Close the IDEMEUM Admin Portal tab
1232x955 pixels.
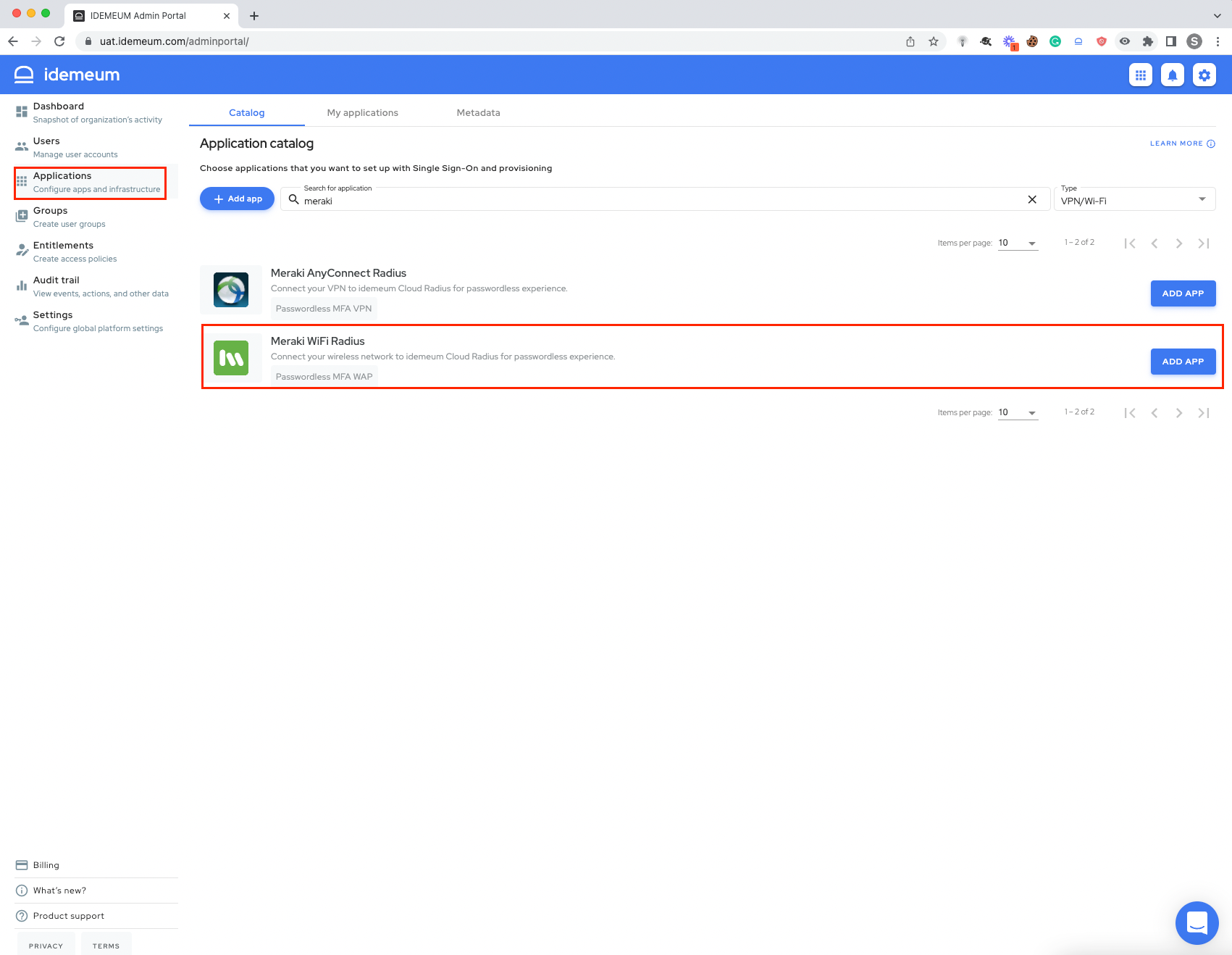click(227, 15)
